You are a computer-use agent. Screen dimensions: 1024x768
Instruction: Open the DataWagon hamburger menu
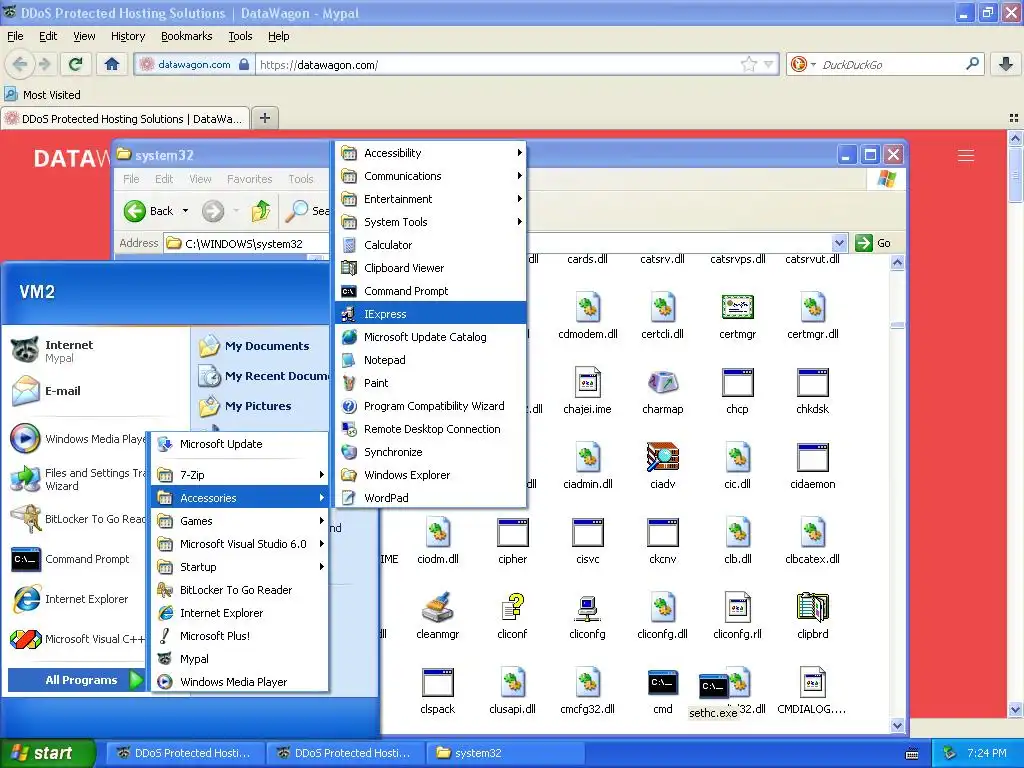[966, 155]
